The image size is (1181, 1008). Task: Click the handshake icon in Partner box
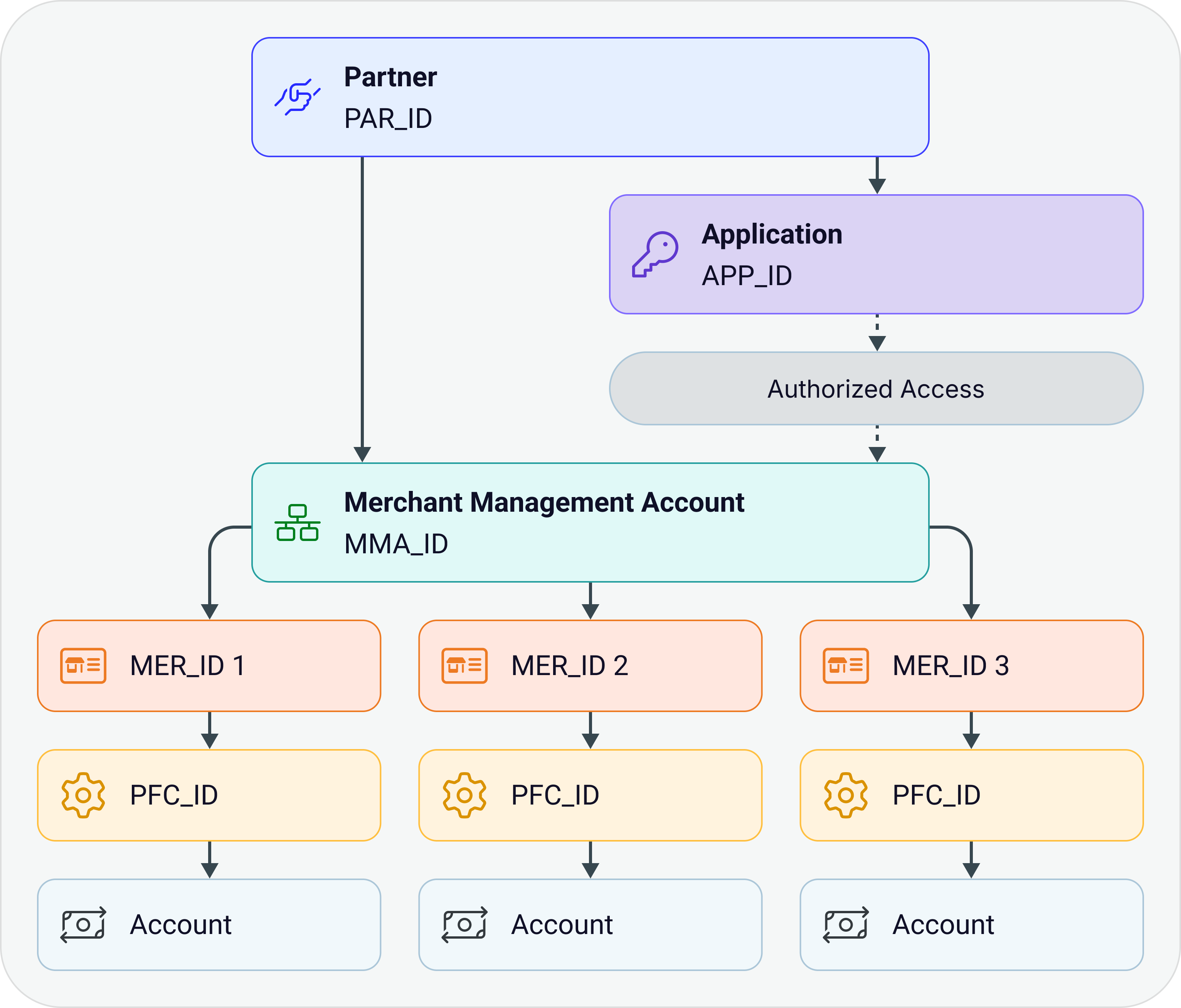pyautogui.click(x=298, y=97)
